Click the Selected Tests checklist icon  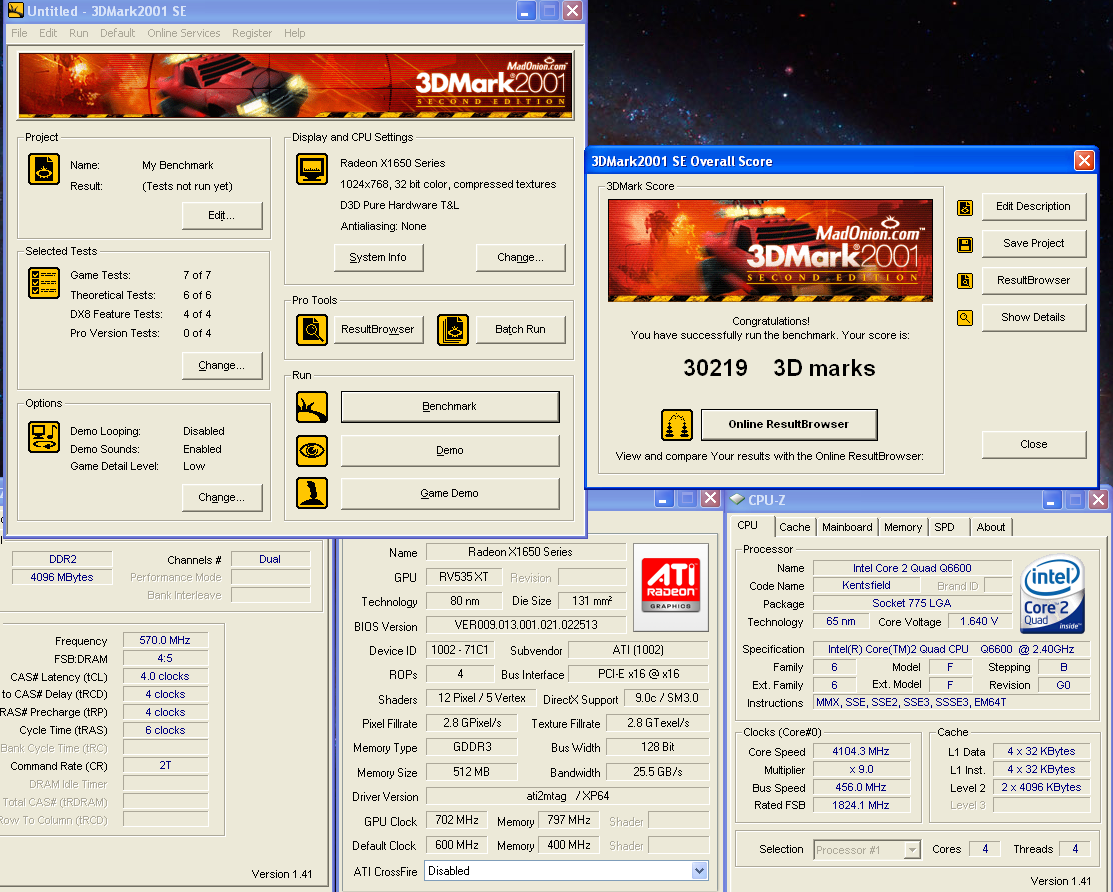click(44, 283)
